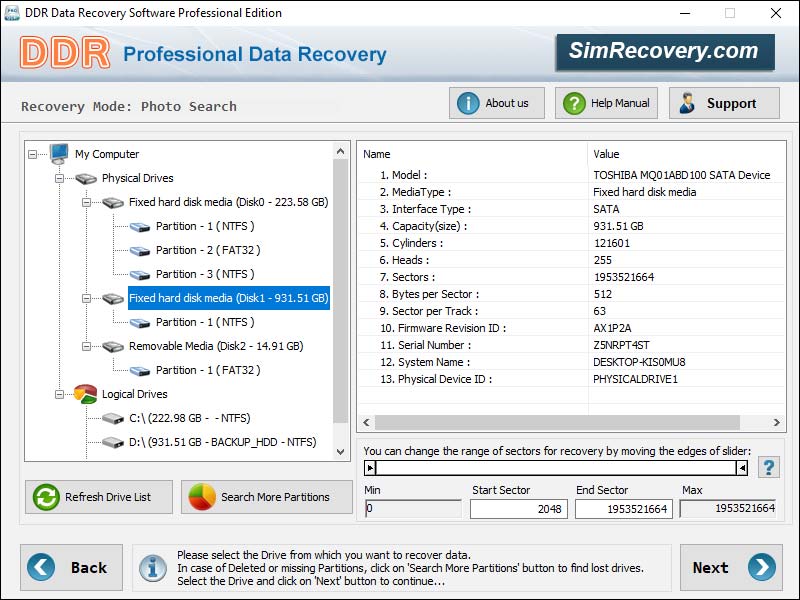Viewport: 800px width, 600px height.
Task: Click the DDR logo in header
Action: 65,53
